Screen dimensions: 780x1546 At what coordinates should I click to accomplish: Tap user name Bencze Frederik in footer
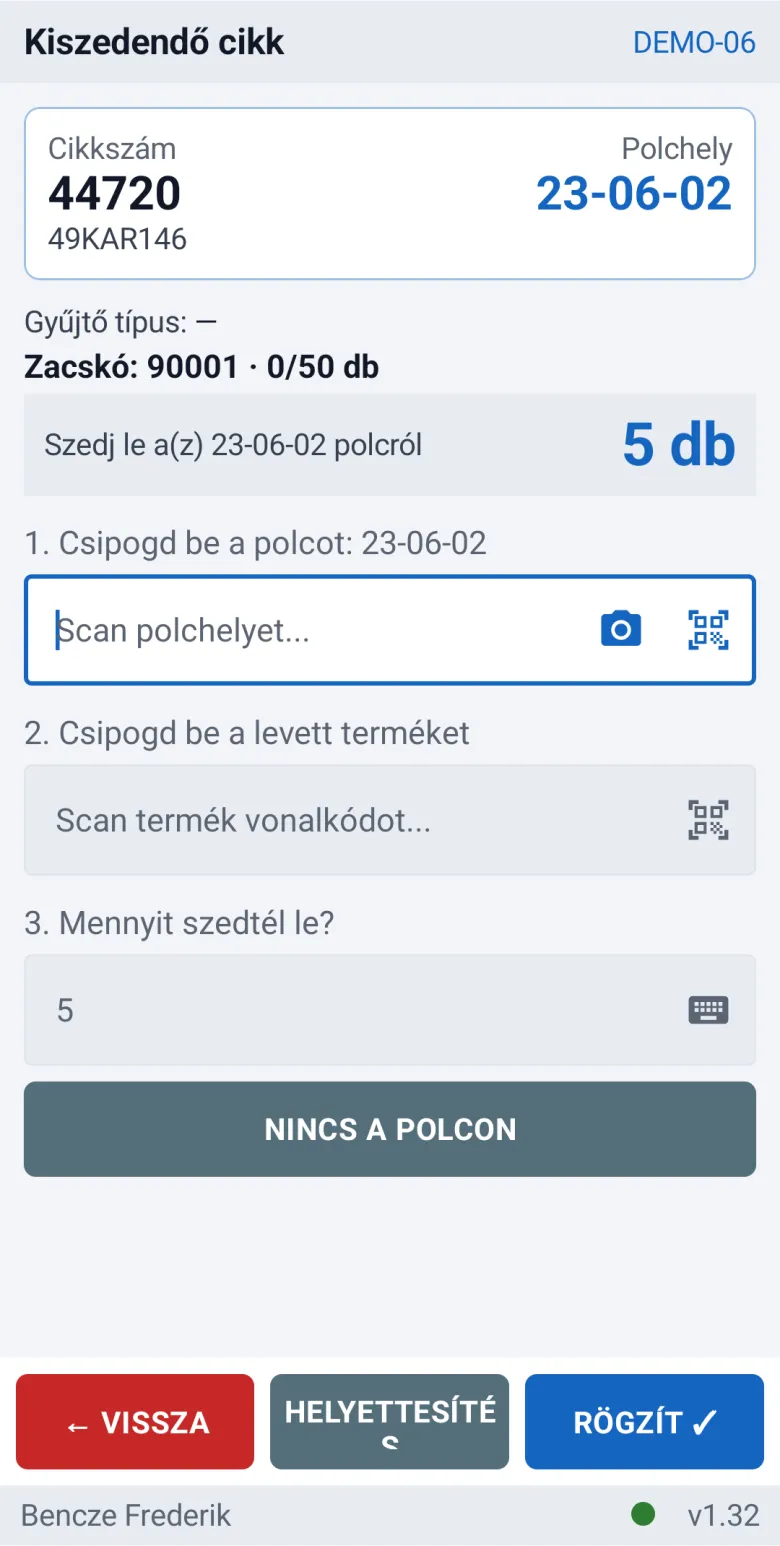(126, 1515)
